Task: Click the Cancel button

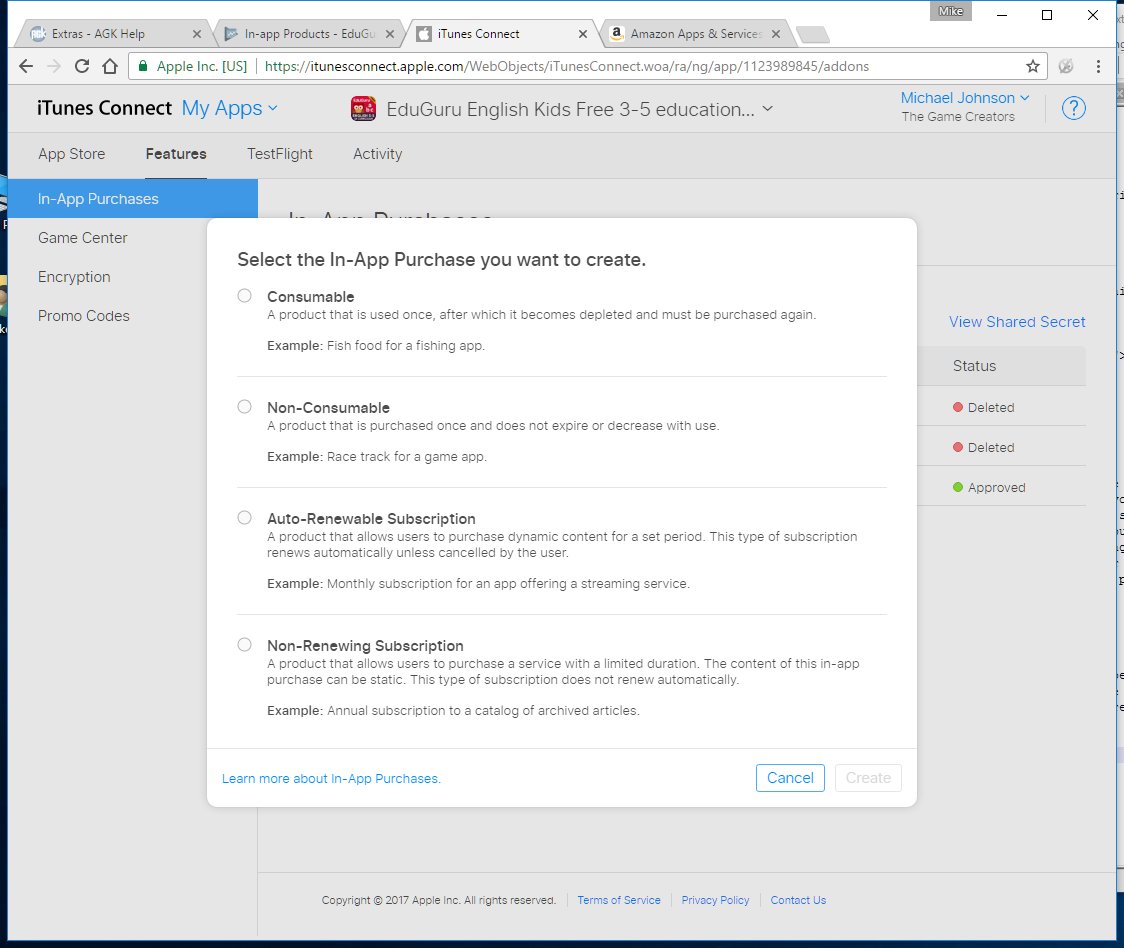Action: pos(790,778)
